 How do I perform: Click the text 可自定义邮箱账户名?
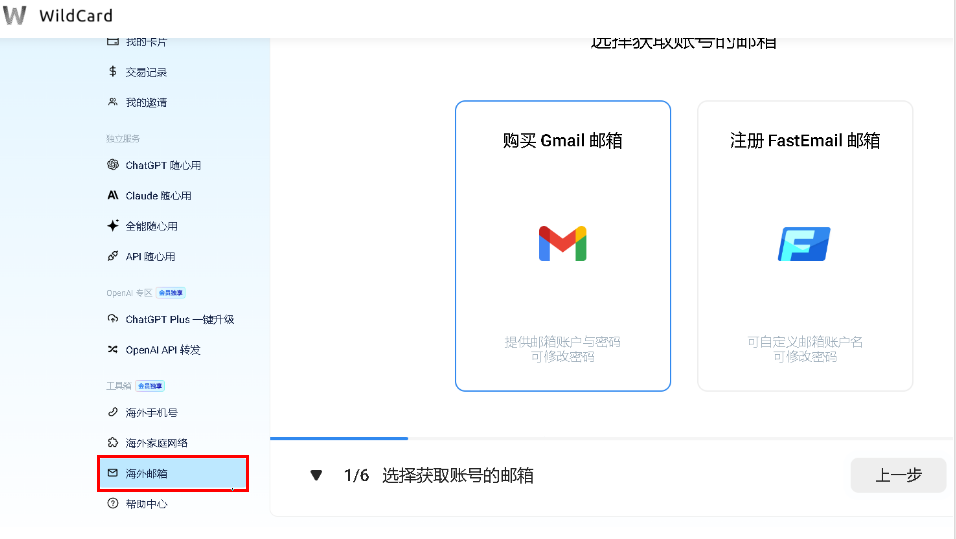805,341
